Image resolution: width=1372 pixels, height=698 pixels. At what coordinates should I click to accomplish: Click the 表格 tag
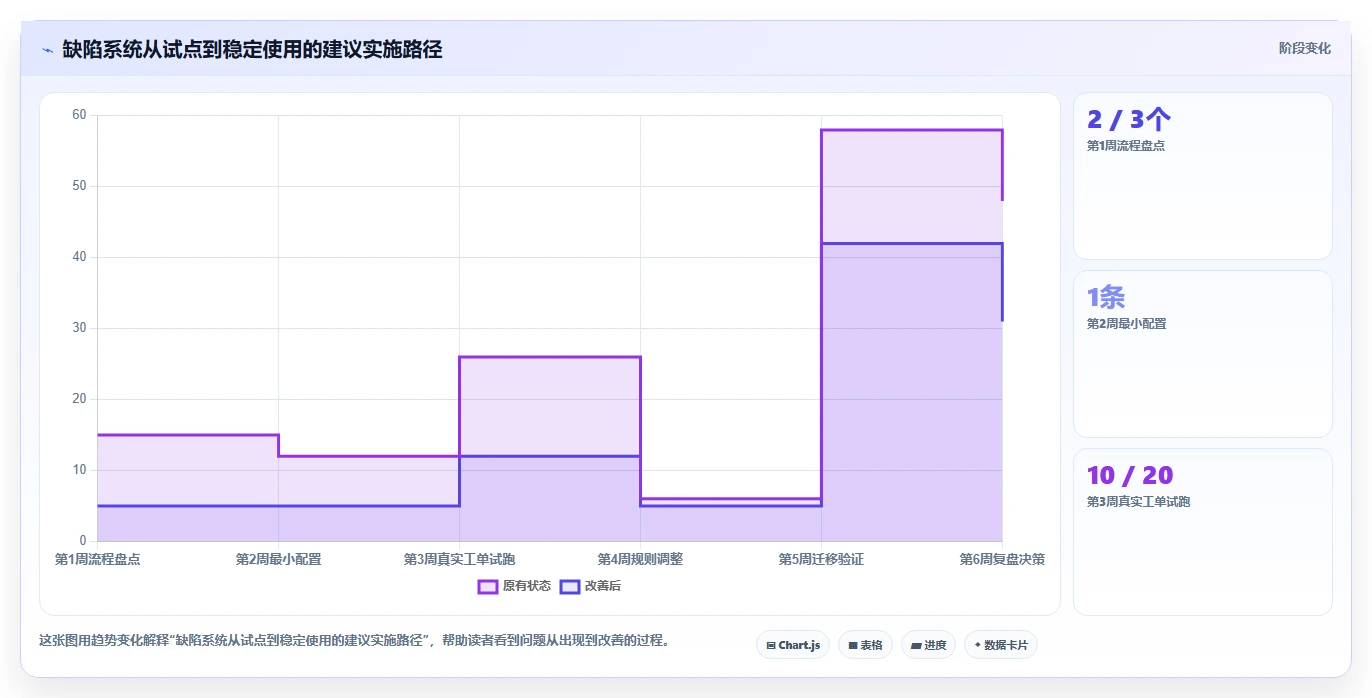[x=865, y=645]
